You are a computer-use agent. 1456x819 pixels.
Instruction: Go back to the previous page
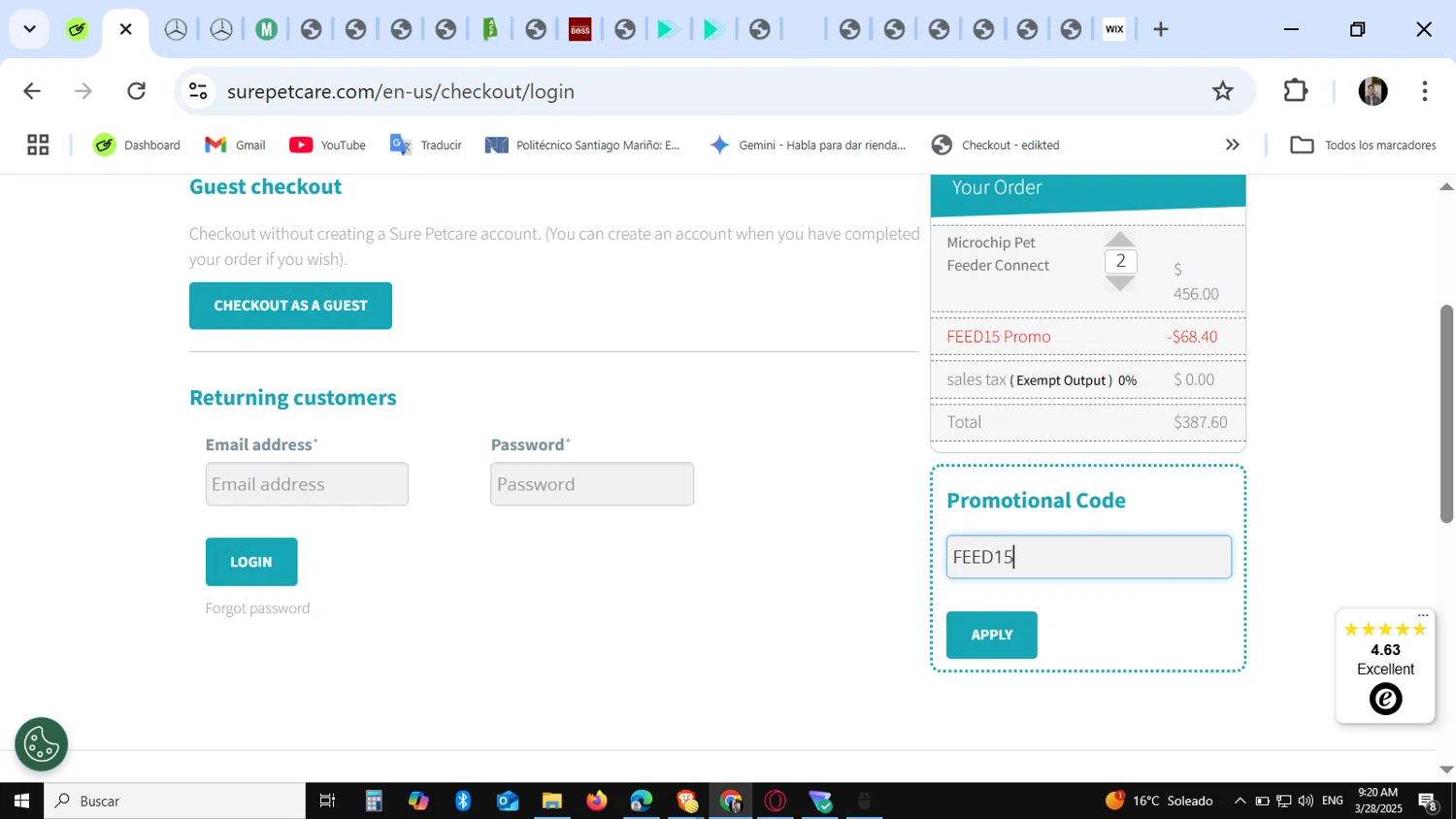[x=32, y=91]
